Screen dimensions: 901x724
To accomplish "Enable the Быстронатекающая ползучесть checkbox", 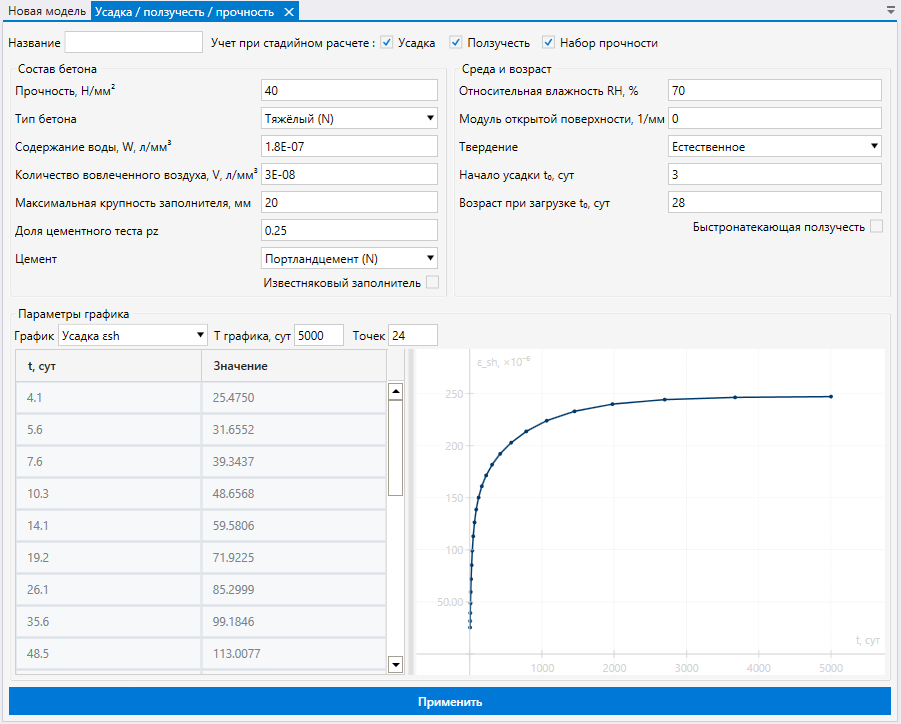I will 876,226.
